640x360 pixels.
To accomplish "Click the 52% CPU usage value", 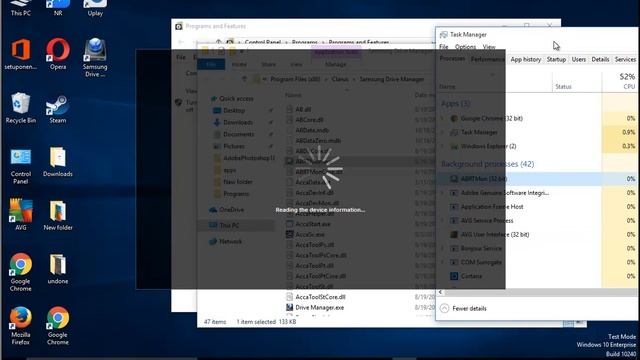I will (627, 77).
